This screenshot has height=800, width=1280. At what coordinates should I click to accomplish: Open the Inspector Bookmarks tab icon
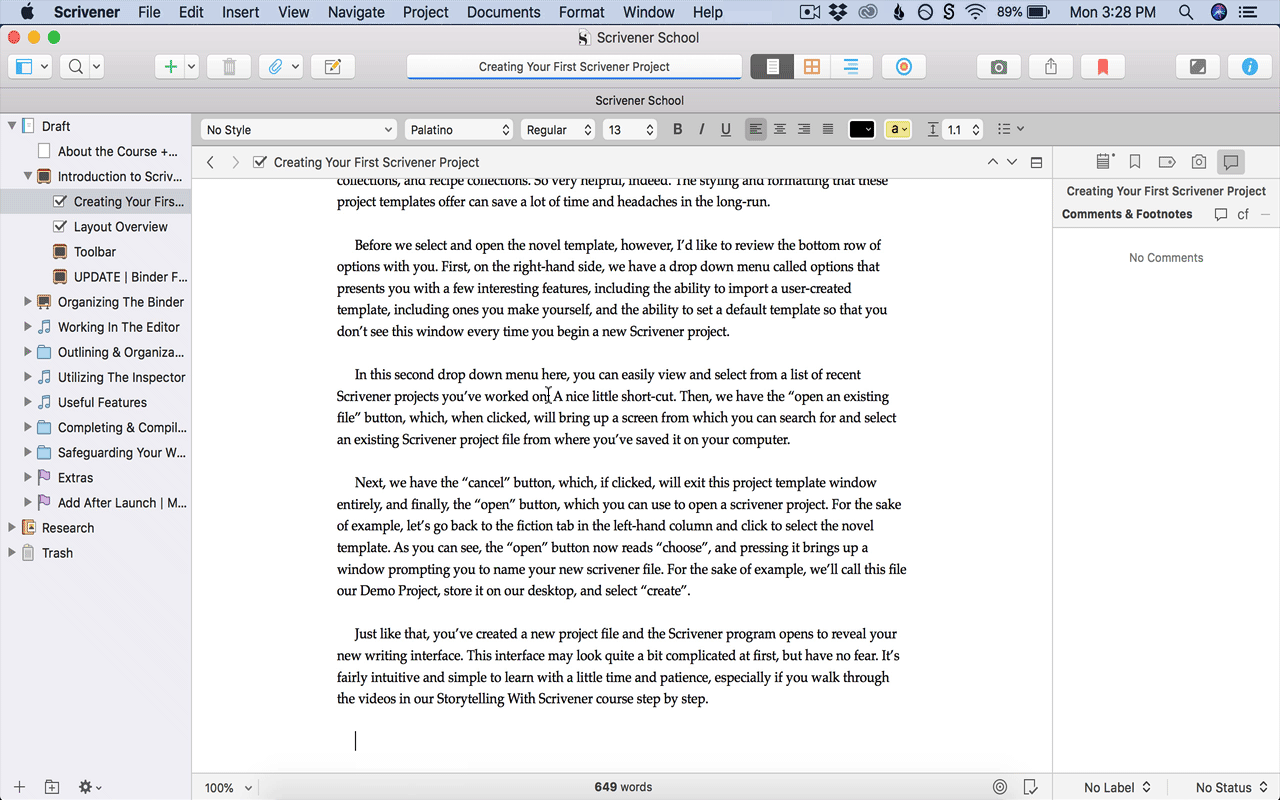[1135, 161]
